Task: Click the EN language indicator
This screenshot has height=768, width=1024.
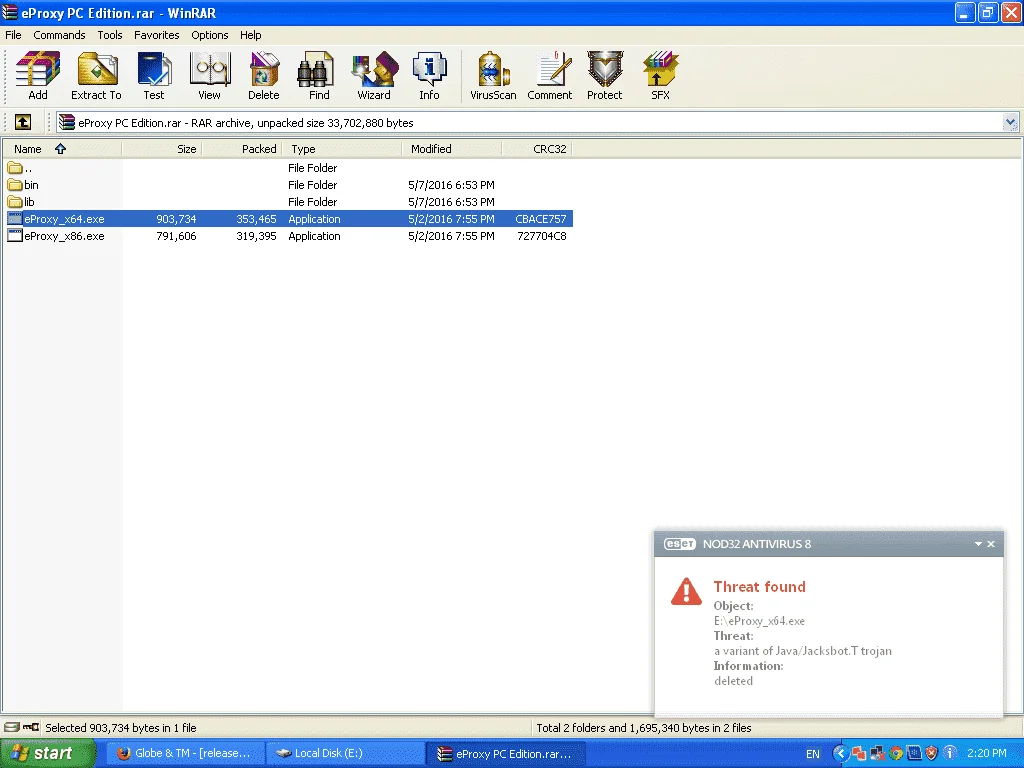Action: tap(812, 754)
